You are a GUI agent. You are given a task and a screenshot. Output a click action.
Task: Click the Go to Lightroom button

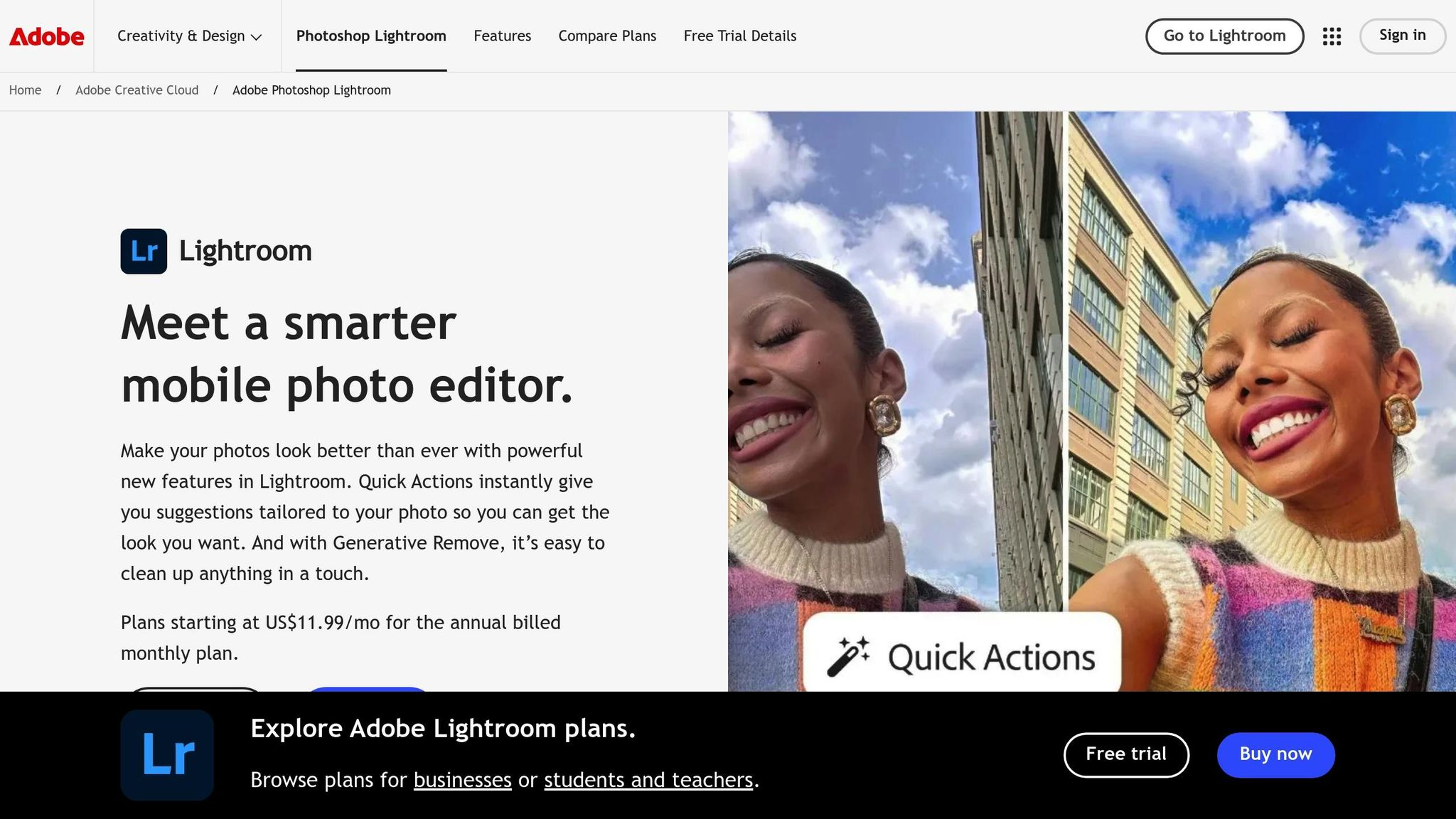click(1224, 36)
